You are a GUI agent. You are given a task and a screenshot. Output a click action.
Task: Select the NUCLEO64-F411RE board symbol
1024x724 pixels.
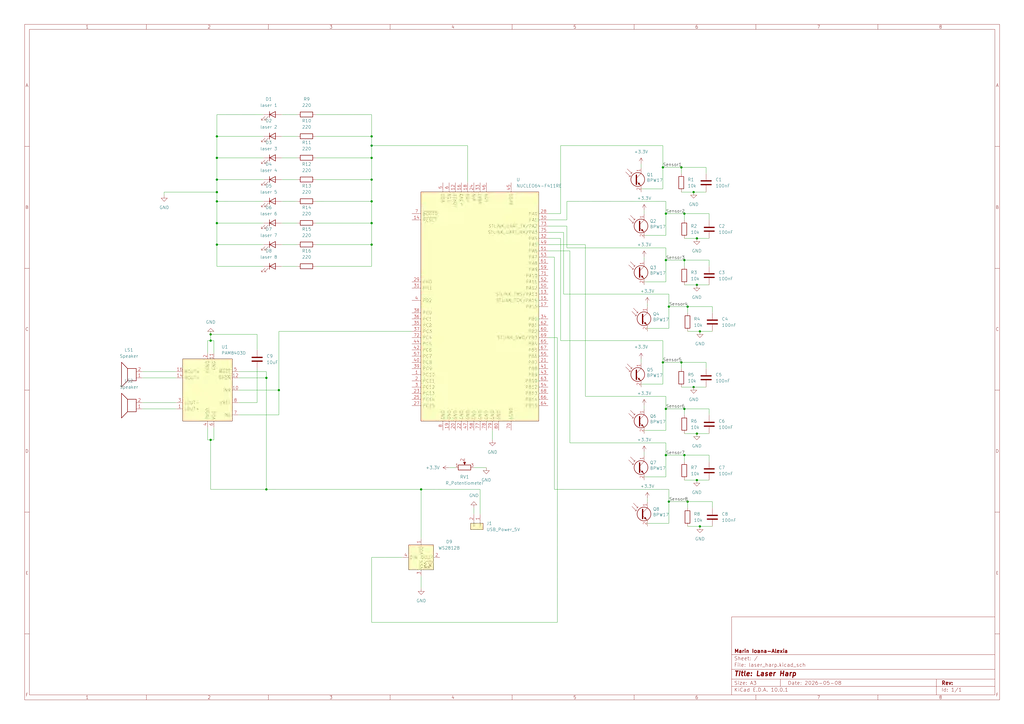[479, 306]
